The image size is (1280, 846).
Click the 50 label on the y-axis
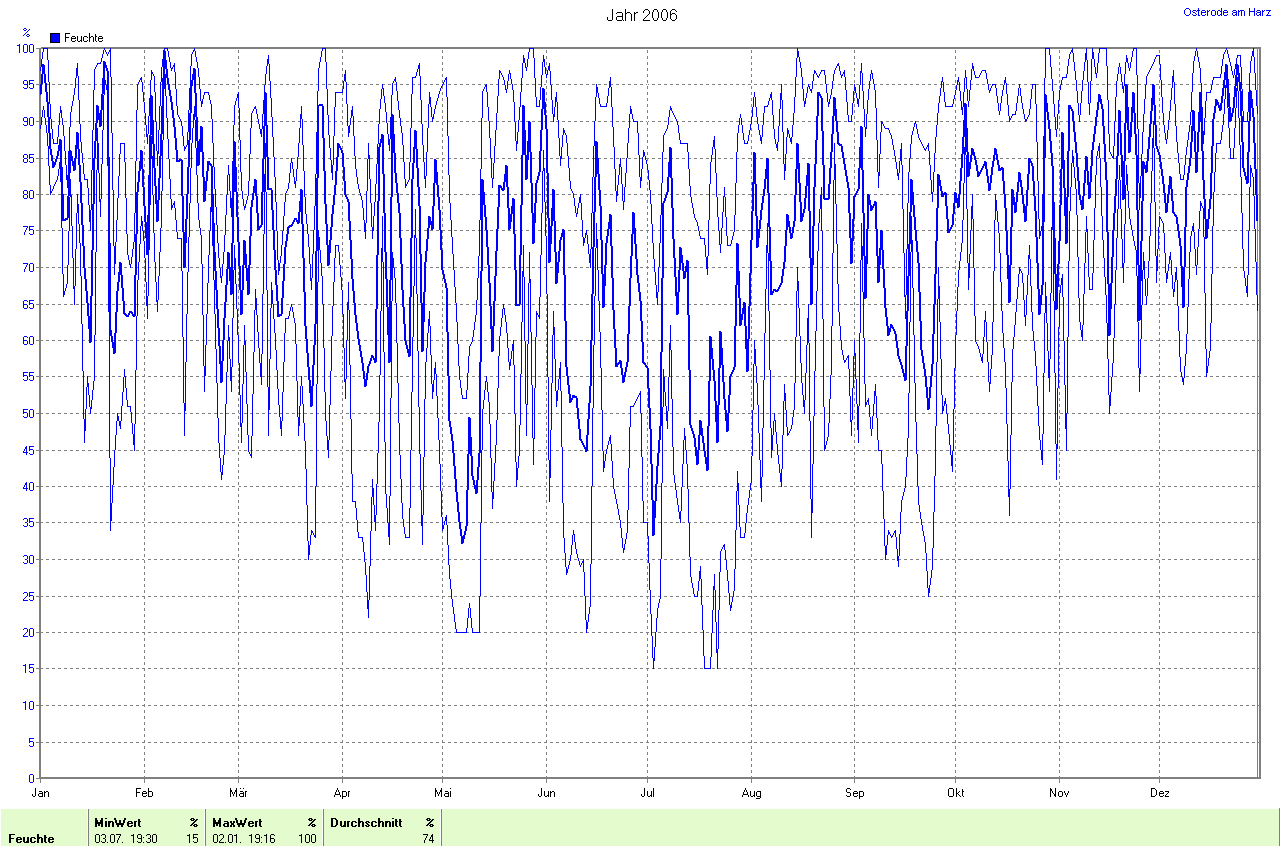(x=29, y=413)
